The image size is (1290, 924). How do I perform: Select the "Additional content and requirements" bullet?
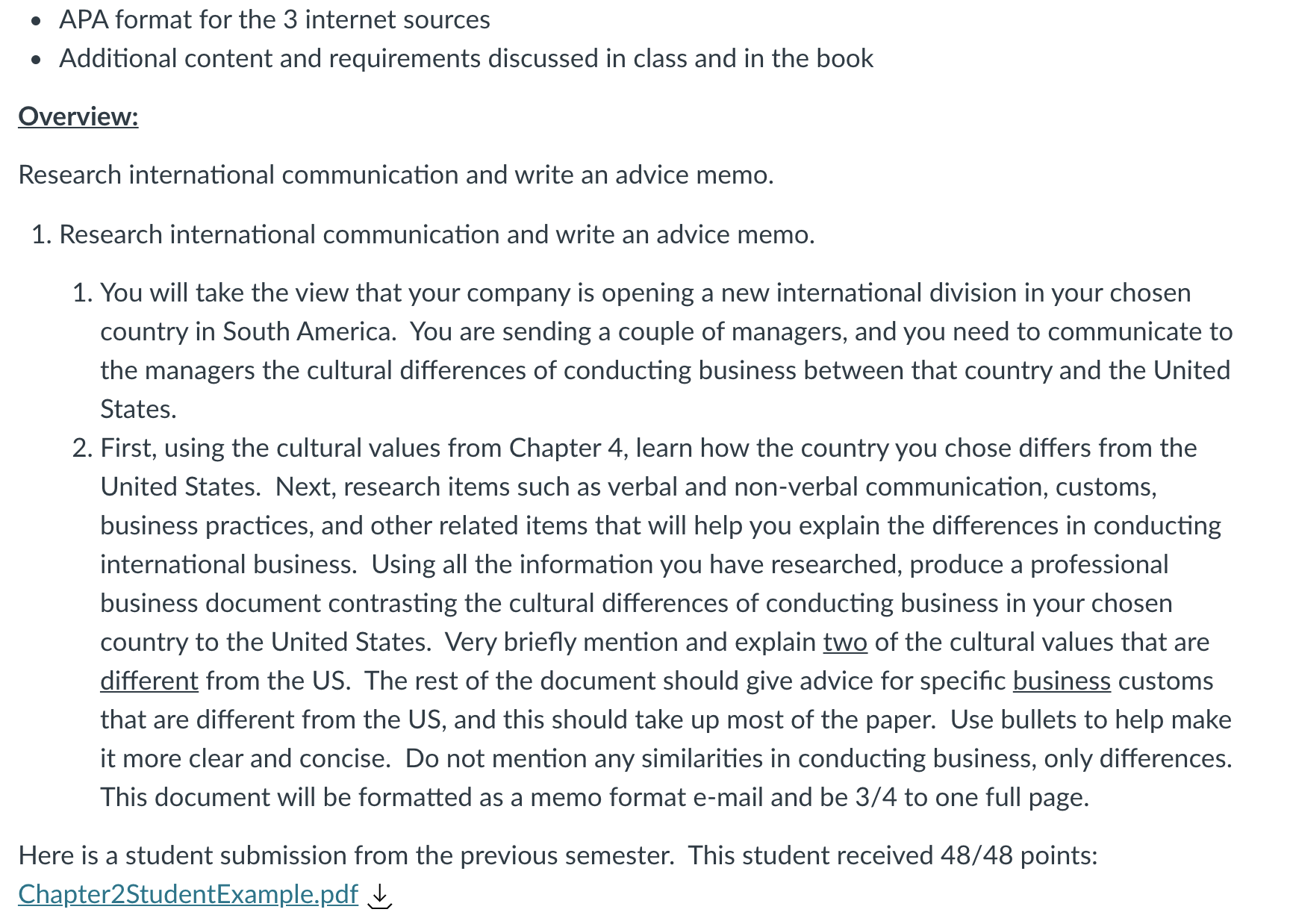[x=467, y=58]
